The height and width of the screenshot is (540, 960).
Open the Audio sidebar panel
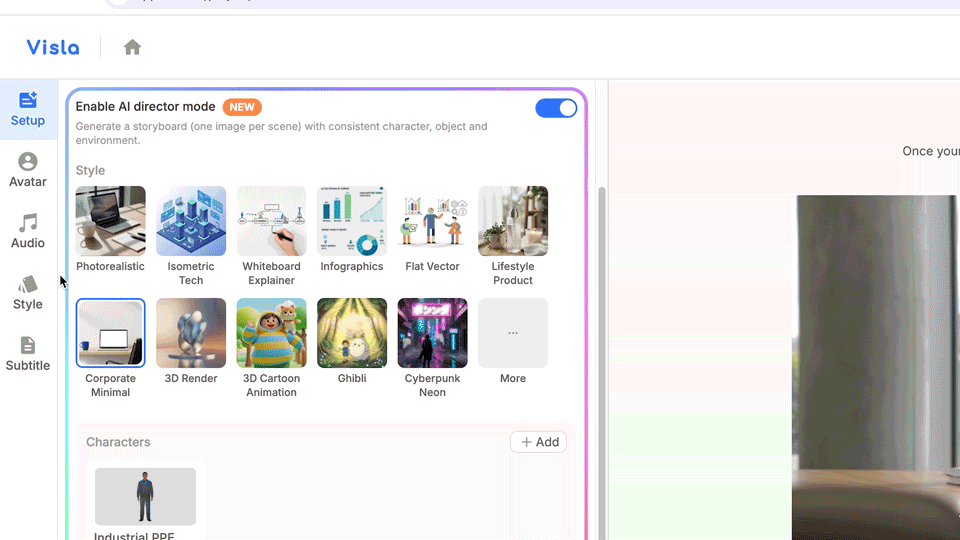[x=28, y=231]
